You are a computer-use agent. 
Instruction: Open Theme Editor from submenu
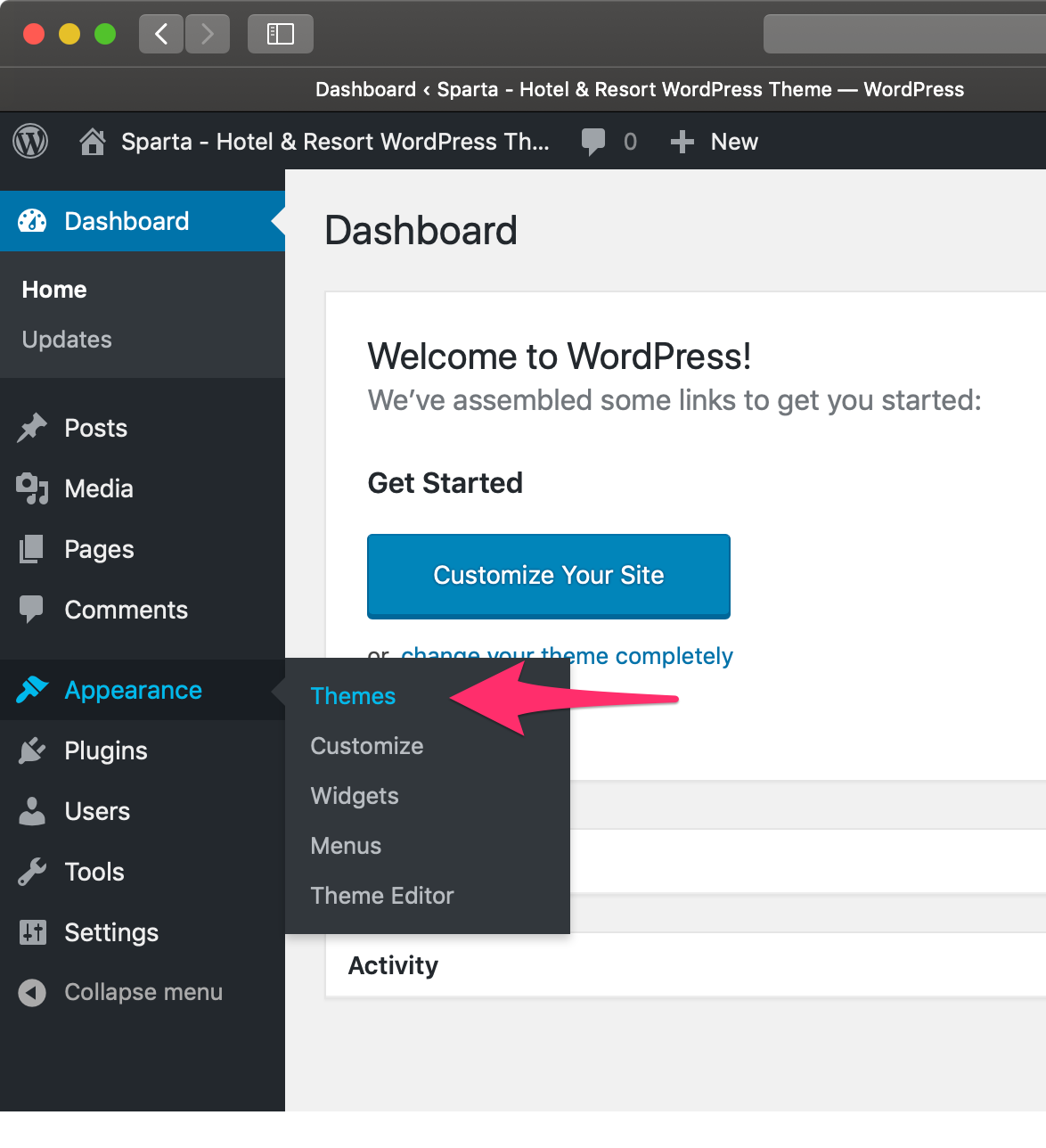point(382,896)
